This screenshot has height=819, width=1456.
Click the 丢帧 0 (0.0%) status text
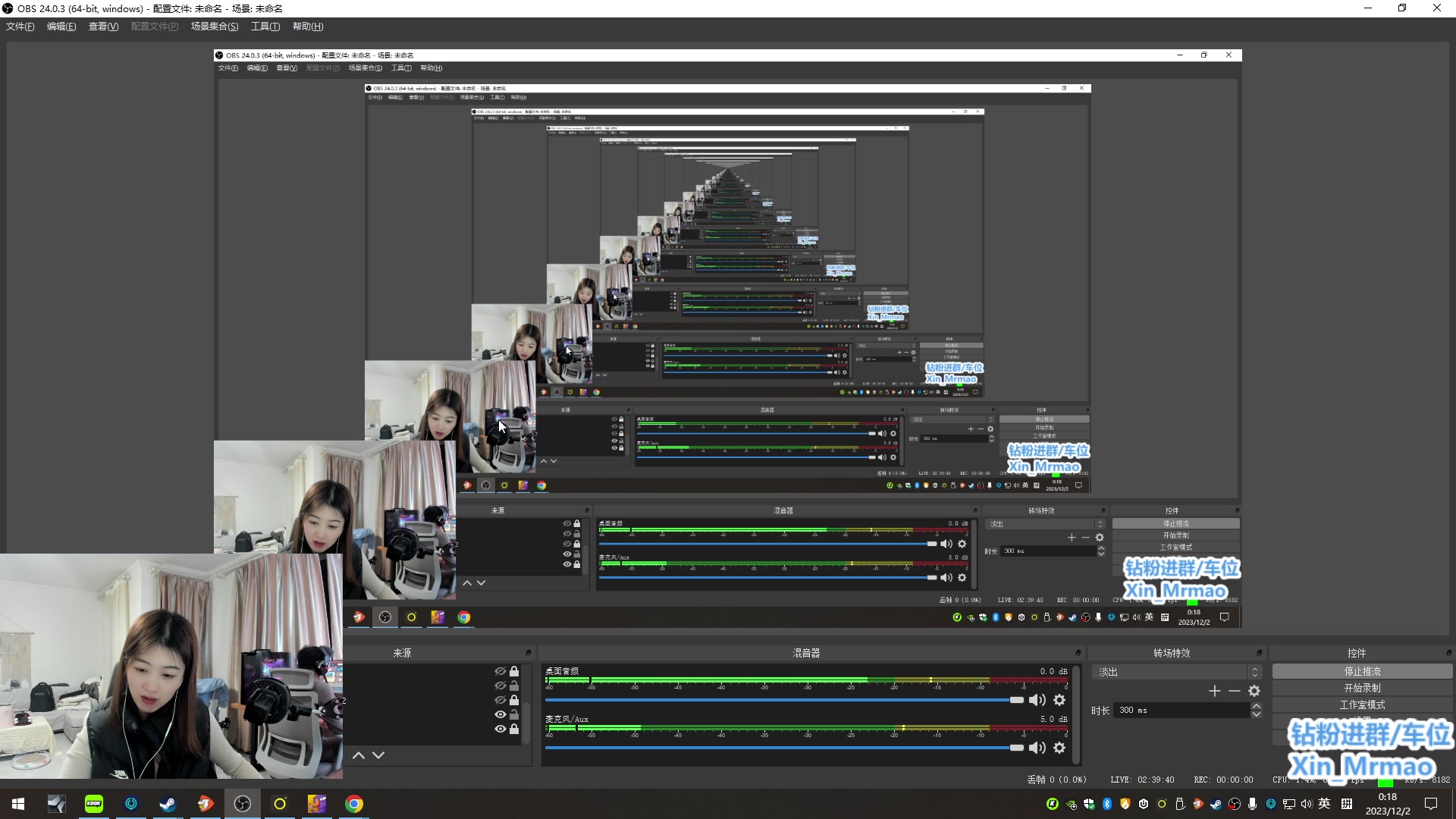(1057, 780)
